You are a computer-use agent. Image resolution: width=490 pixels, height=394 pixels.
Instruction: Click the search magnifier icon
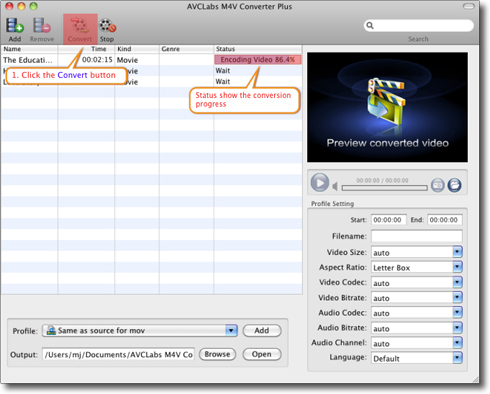pos(370,25)
